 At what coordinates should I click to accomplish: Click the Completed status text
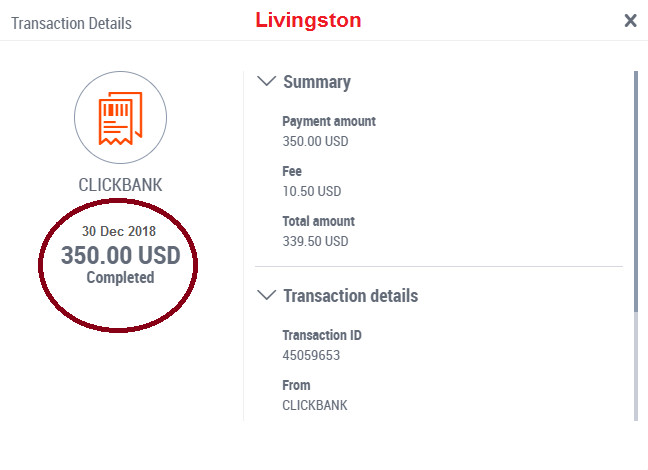pyautogui.click(x=120, y=277)
